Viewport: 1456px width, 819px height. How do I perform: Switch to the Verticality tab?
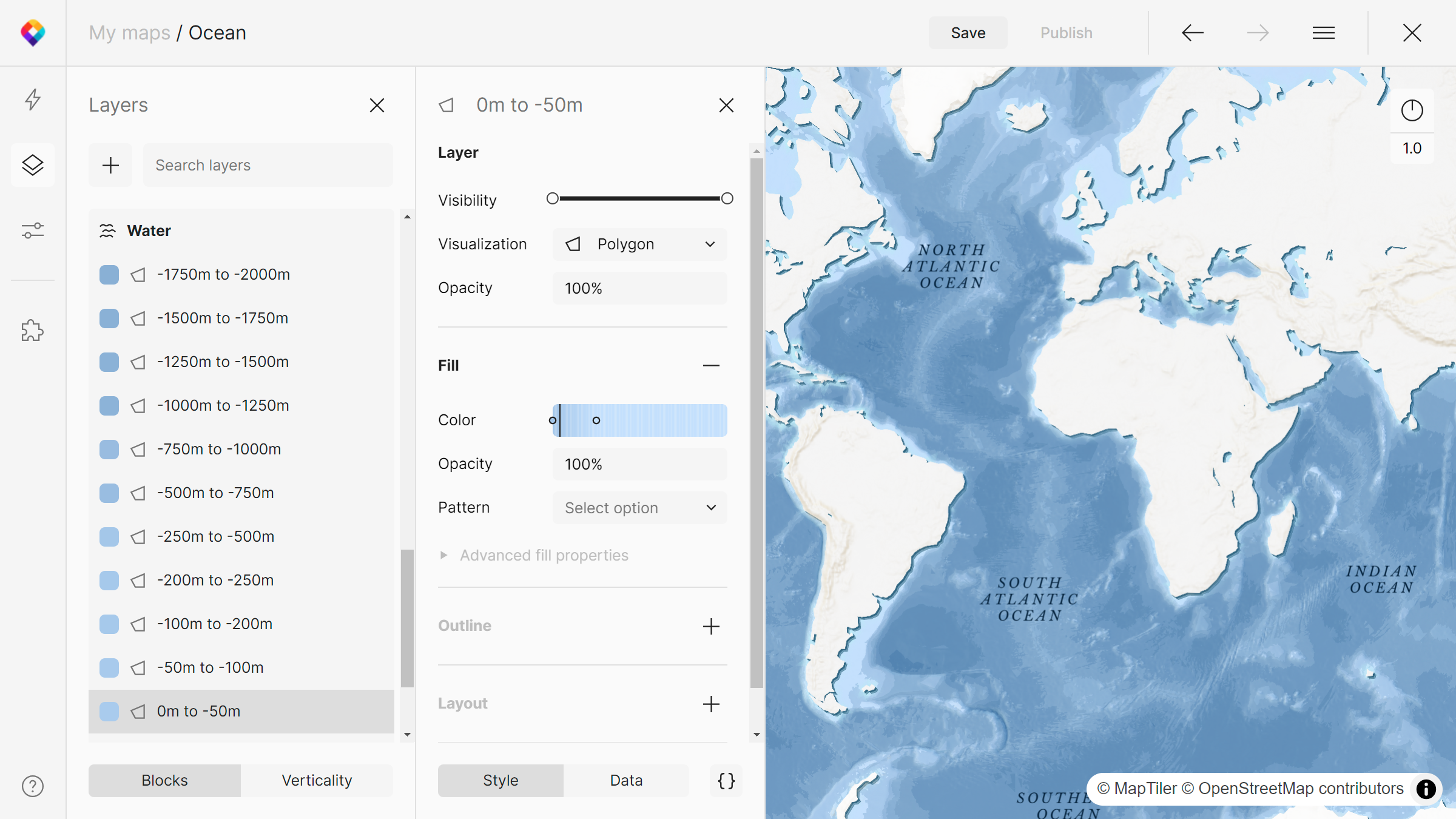pos(317,780)
